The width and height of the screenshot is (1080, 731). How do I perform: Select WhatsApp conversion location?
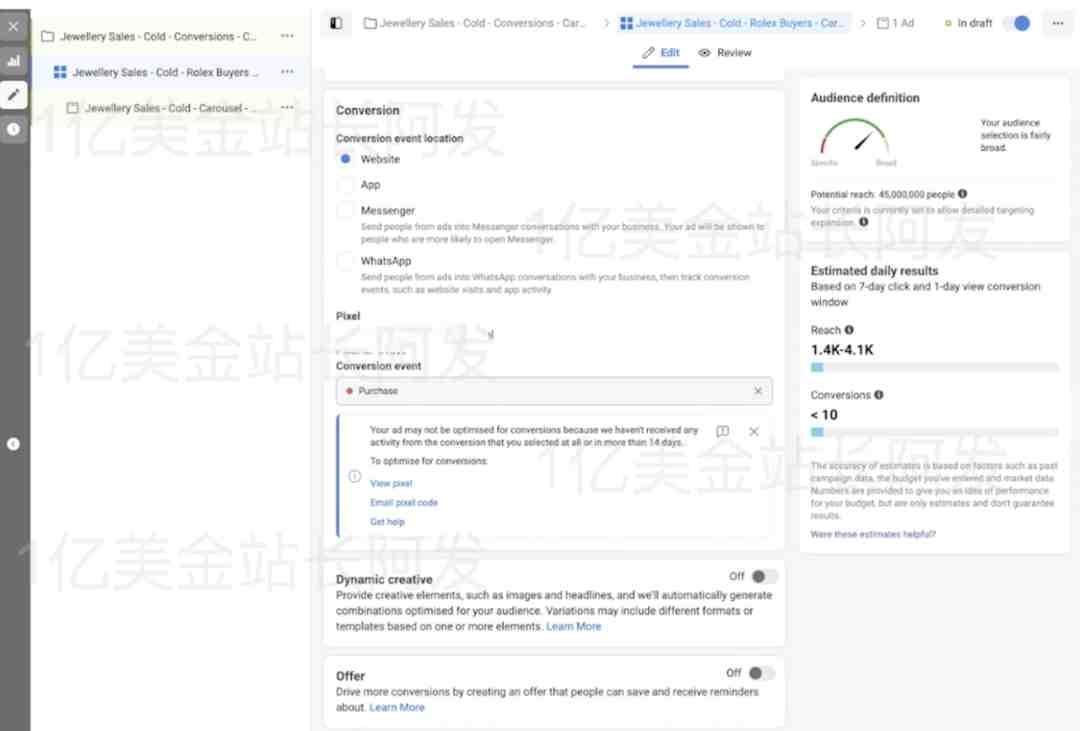coord(346,261)
